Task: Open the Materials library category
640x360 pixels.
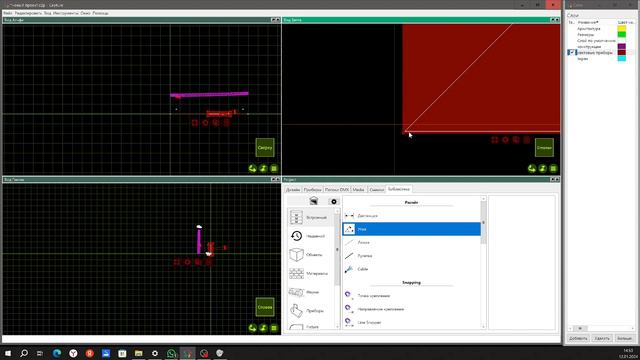Action: coord(310,273)
